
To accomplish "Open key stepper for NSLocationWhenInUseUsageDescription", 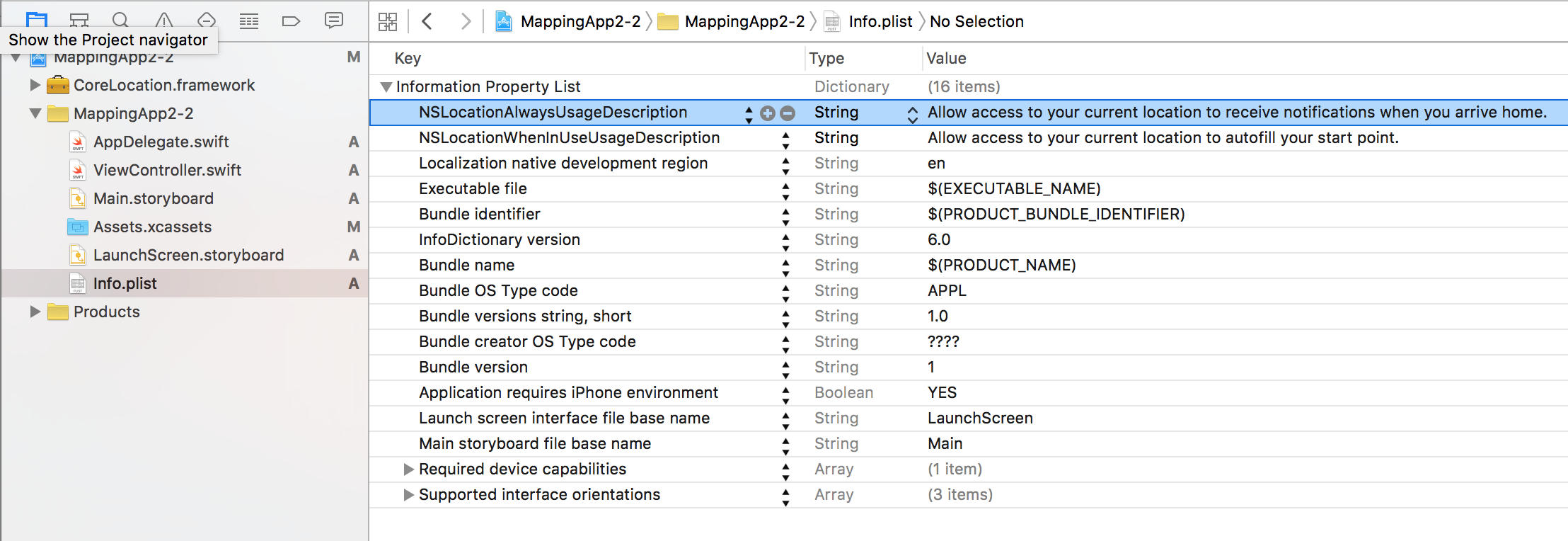I will tap(785, 139).
